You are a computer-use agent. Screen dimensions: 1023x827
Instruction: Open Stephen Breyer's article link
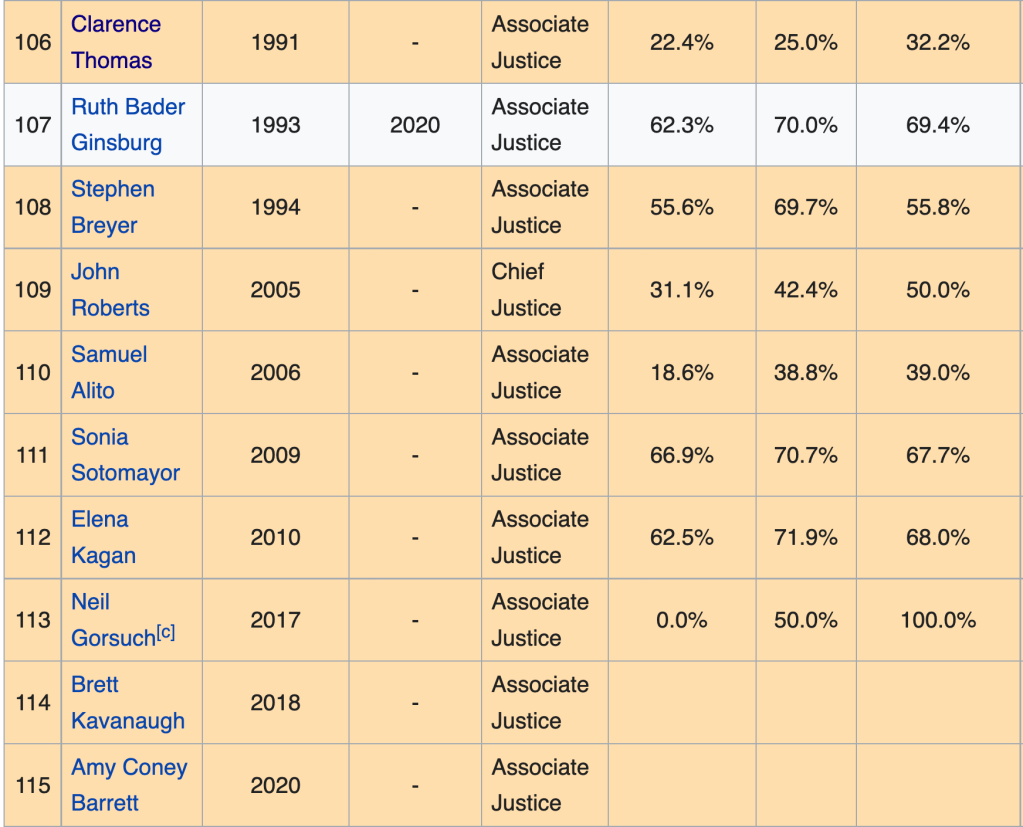(112, 207)
